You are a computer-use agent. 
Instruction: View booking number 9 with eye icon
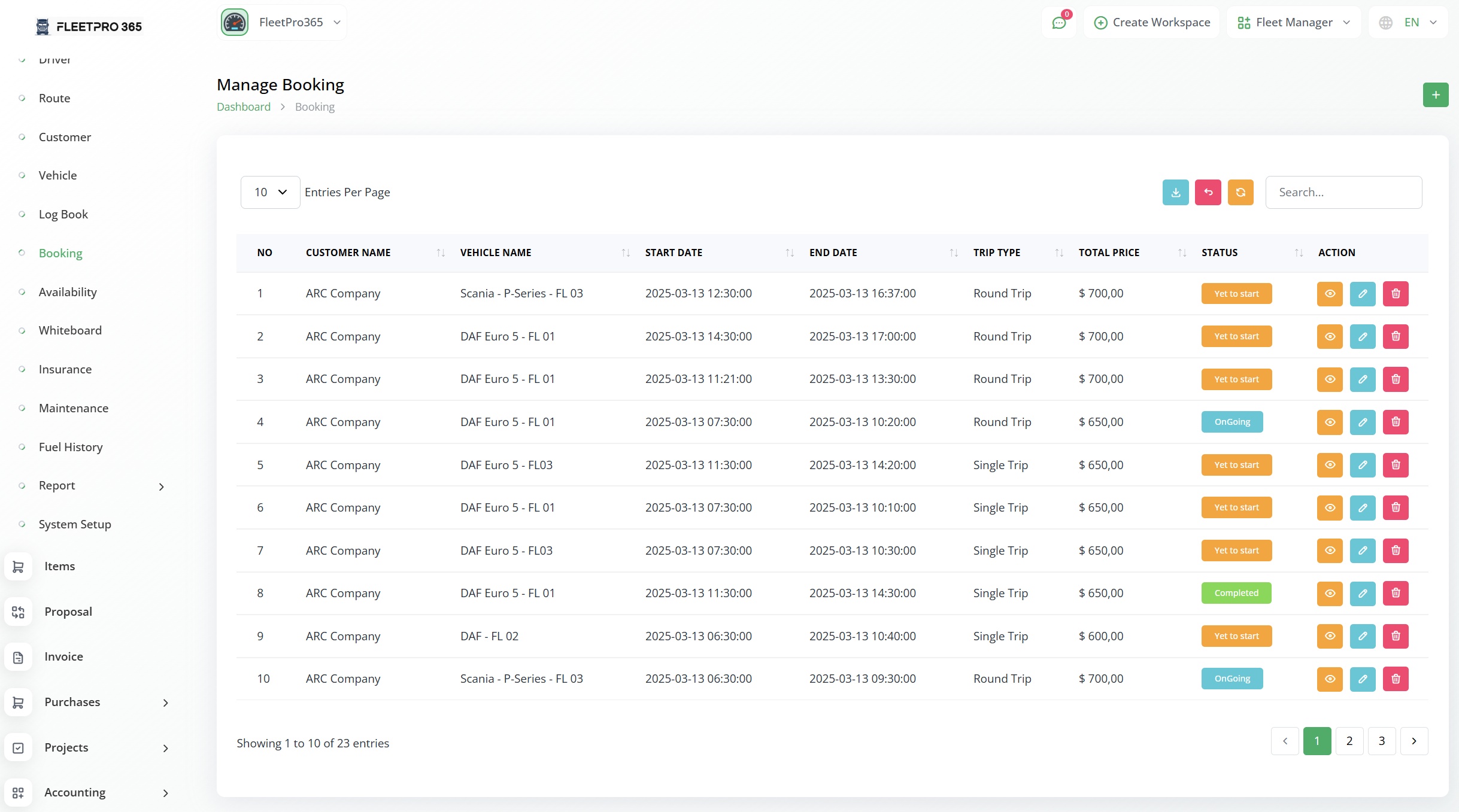(1329, 636)
